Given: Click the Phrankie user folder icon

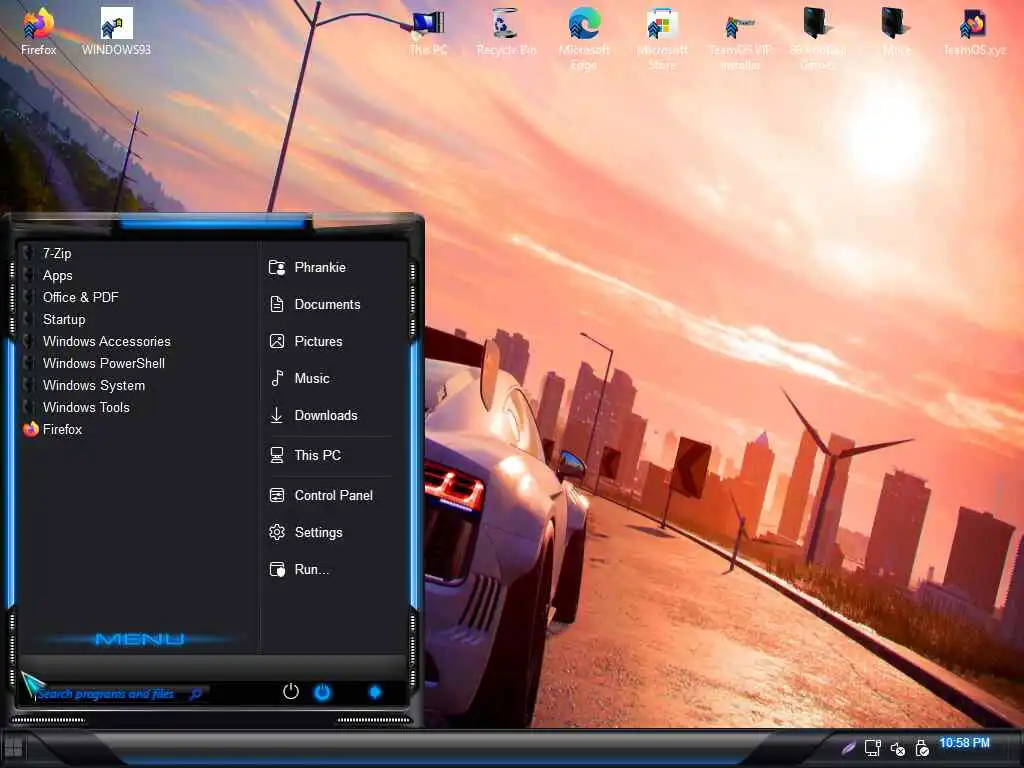Looking at the screenshot, I should [x=277, y=267].
